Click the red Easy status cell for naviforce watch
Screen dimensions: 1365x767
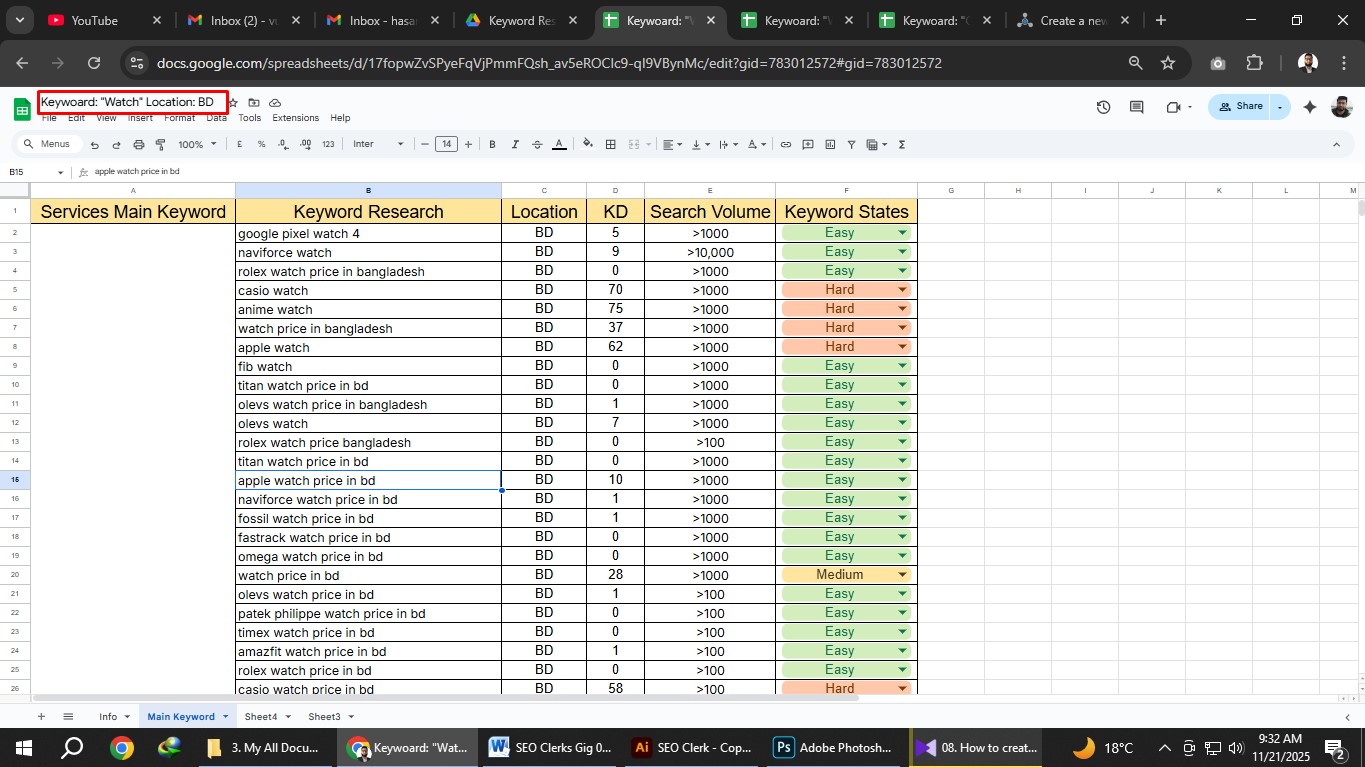point(846,251)
